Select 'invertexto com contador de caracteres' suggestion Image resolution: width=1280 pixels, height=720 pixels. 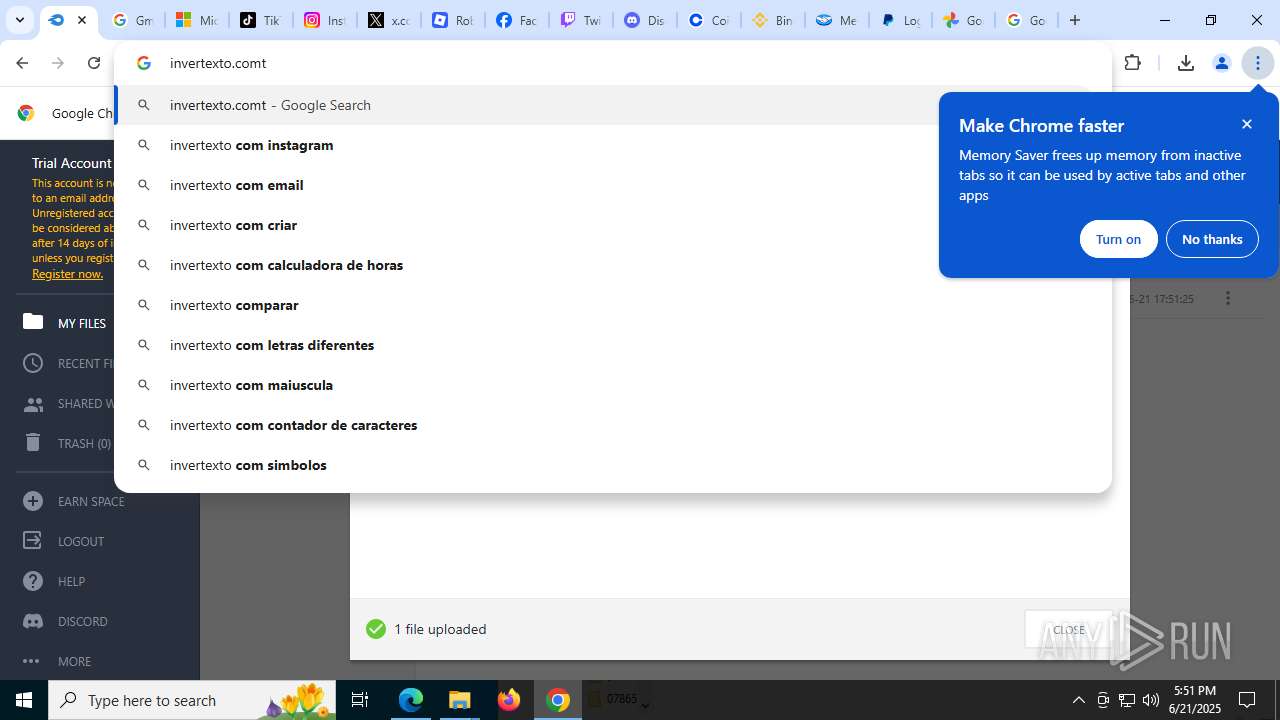pyautogui.click(x=612, y=425)
